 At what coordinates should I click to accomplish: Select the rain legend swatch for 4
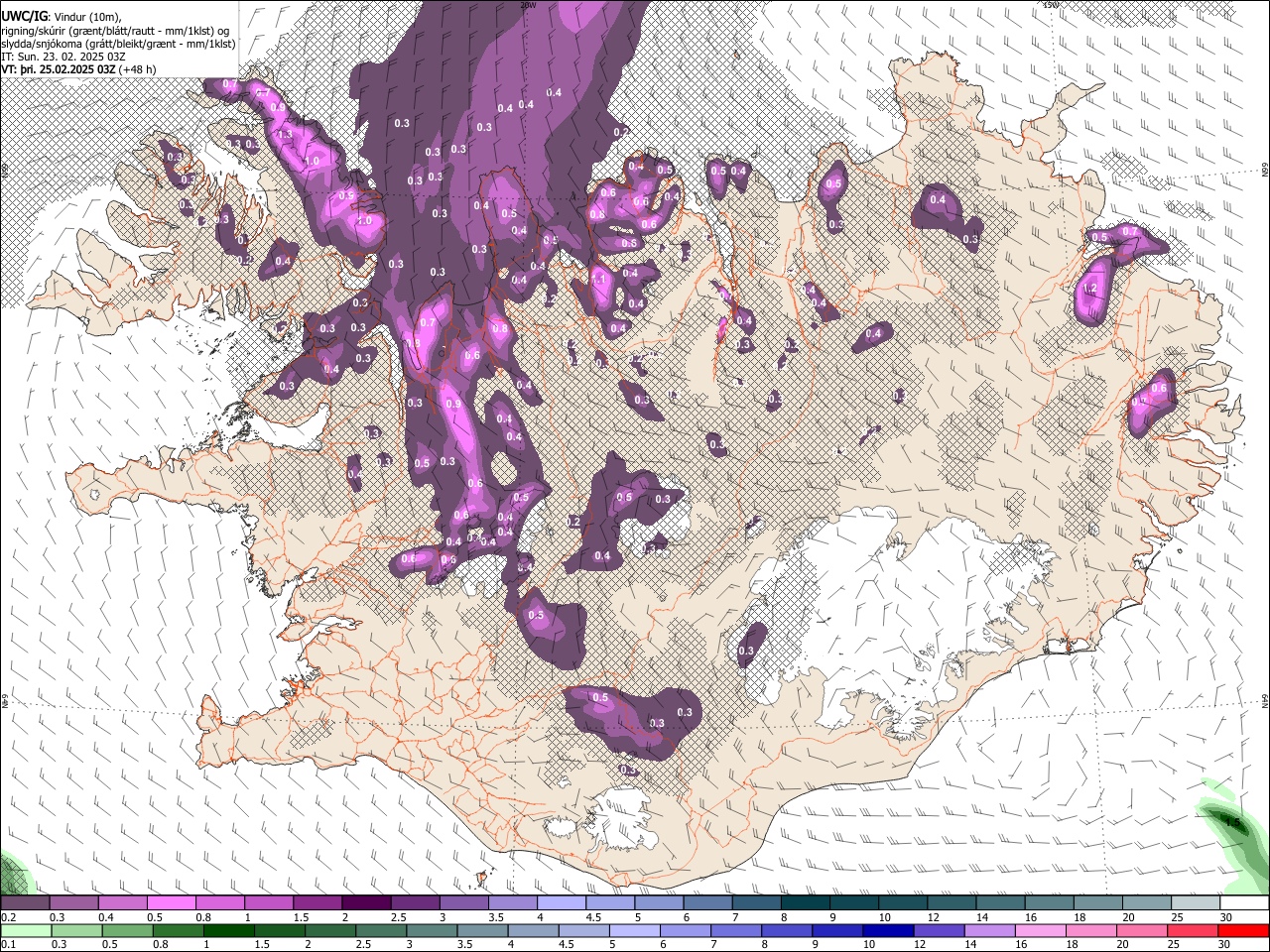[x=532, y=930]
